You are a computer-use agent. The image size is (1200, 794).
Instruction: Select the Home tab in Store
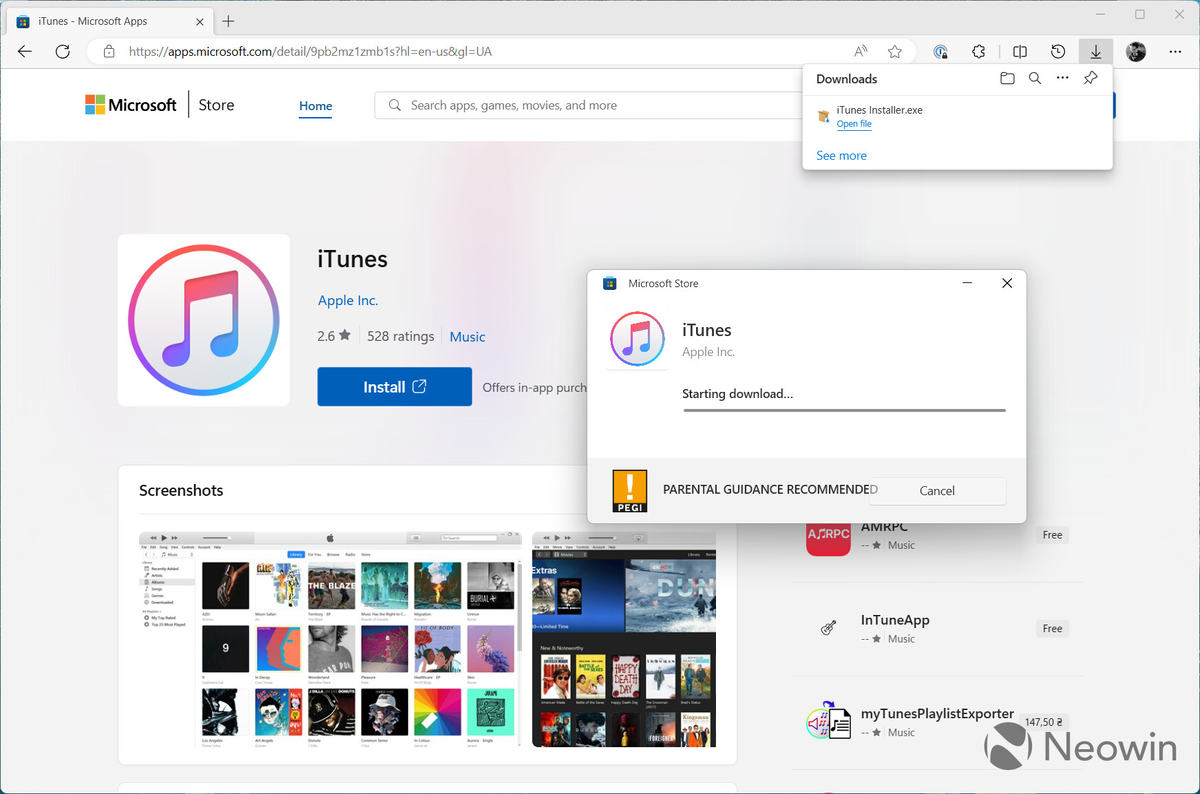click(316, 106)
